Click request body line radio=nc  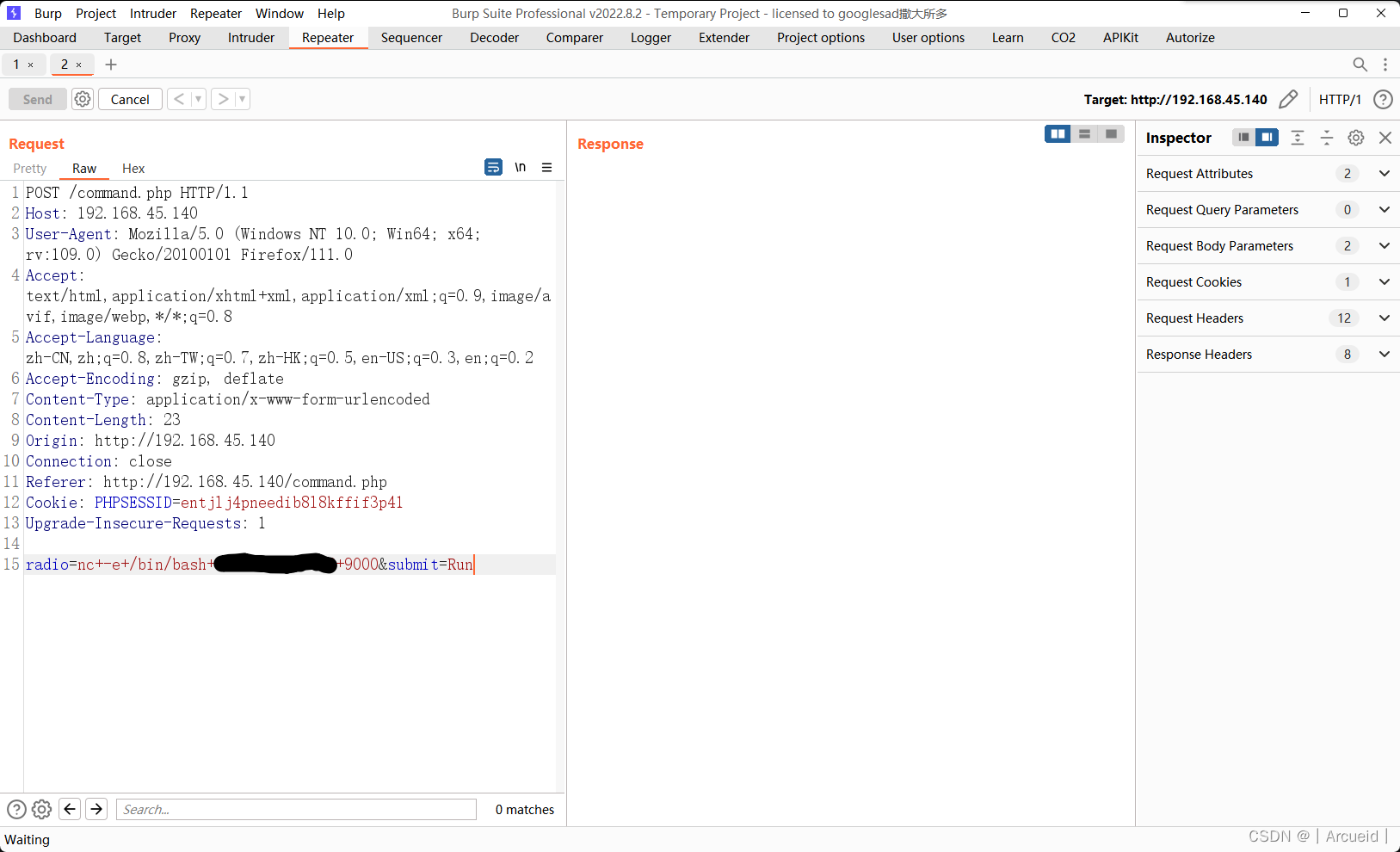click(290, 565)
